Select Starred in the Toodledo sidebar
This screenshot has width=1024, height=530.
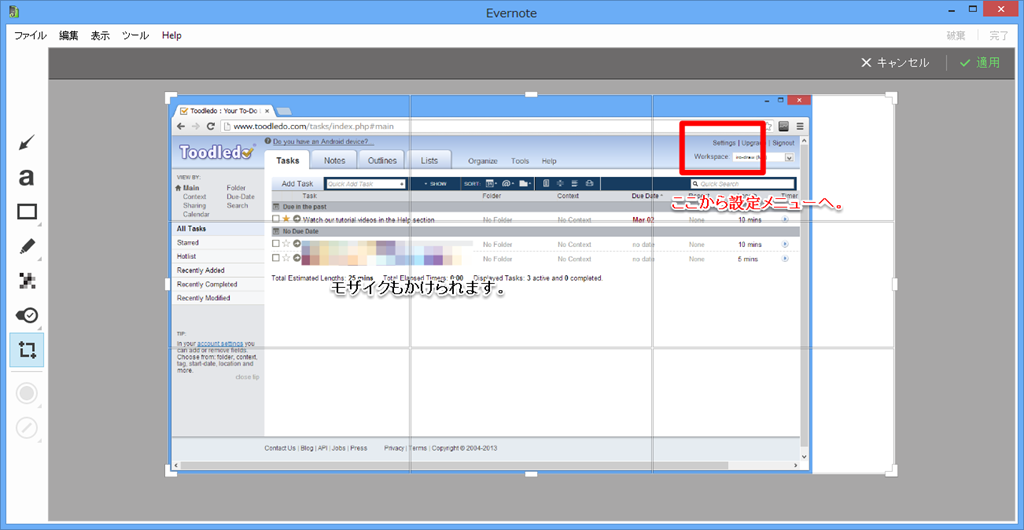click(187, 242)
